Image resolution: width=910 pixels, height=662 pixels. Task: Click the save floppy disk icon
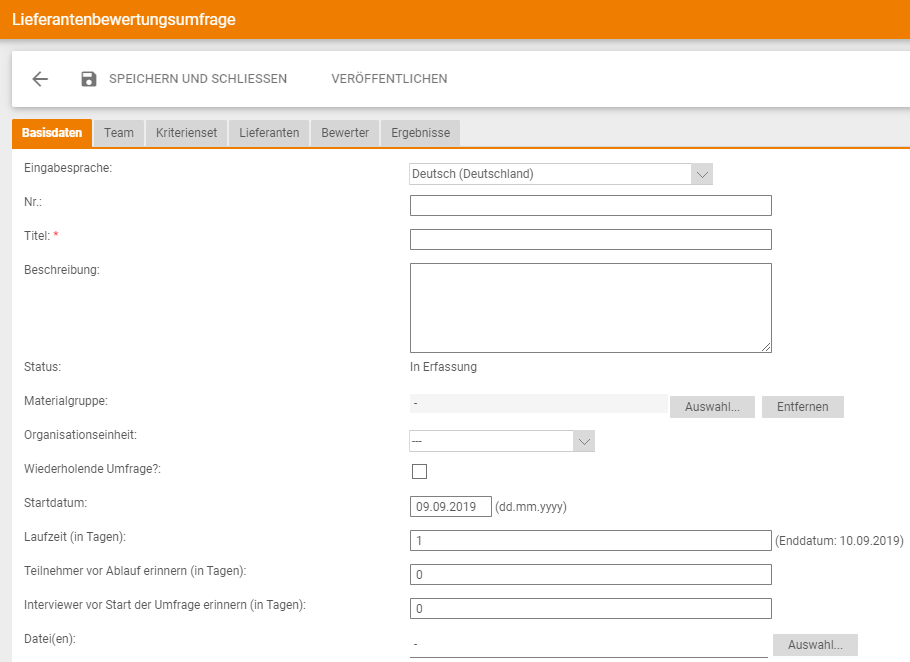click(89, 79)
